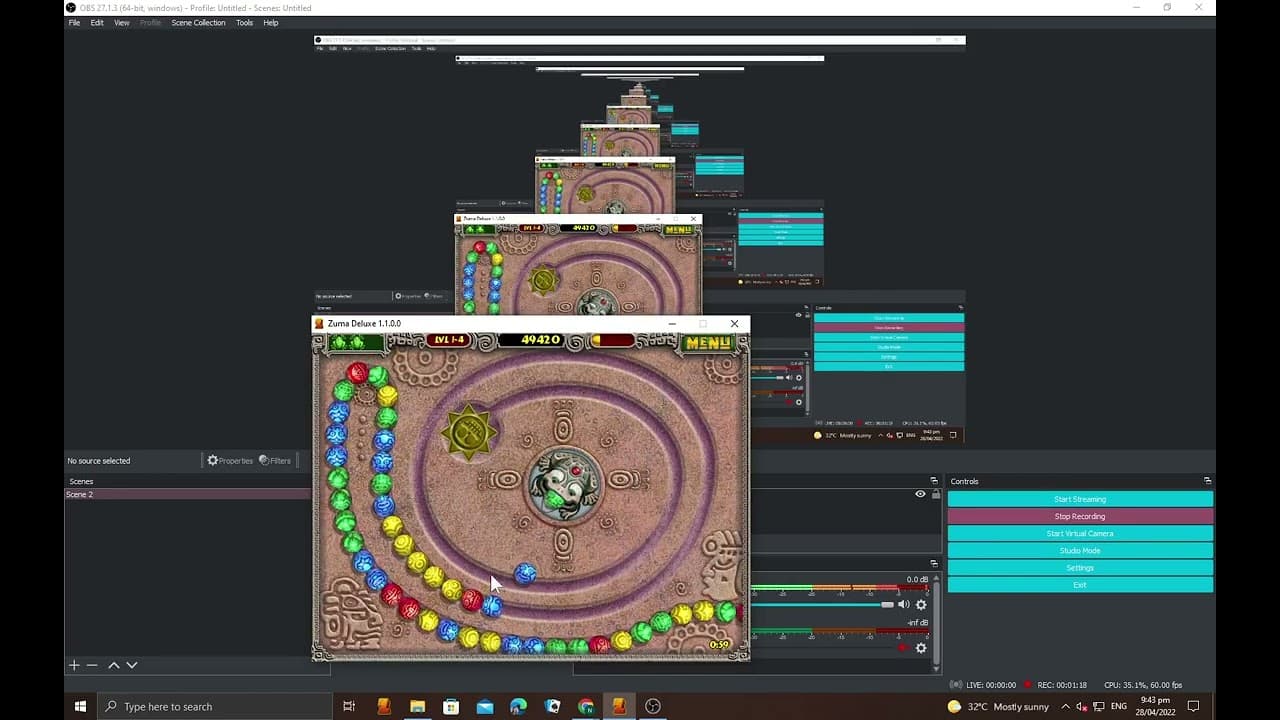This screenshot has width=1280, height=720.
Task: Click the ENG language indicator
Action: tap(1119, 706)
